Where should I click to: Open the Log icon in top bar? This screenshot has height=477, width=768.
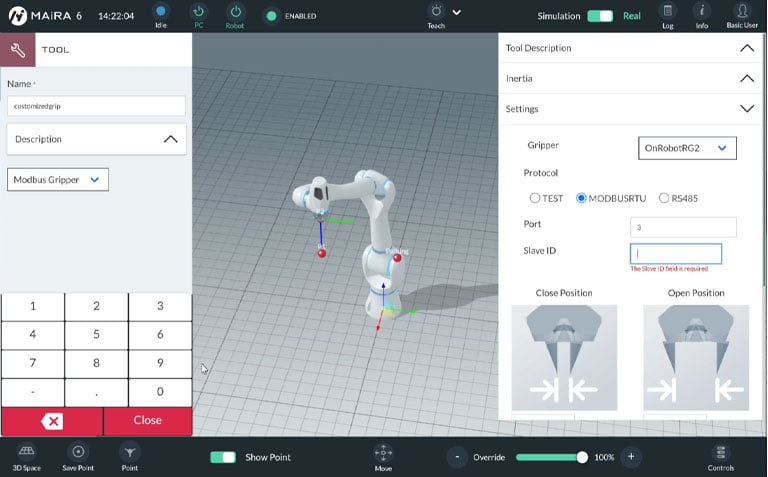click(668, 12)
